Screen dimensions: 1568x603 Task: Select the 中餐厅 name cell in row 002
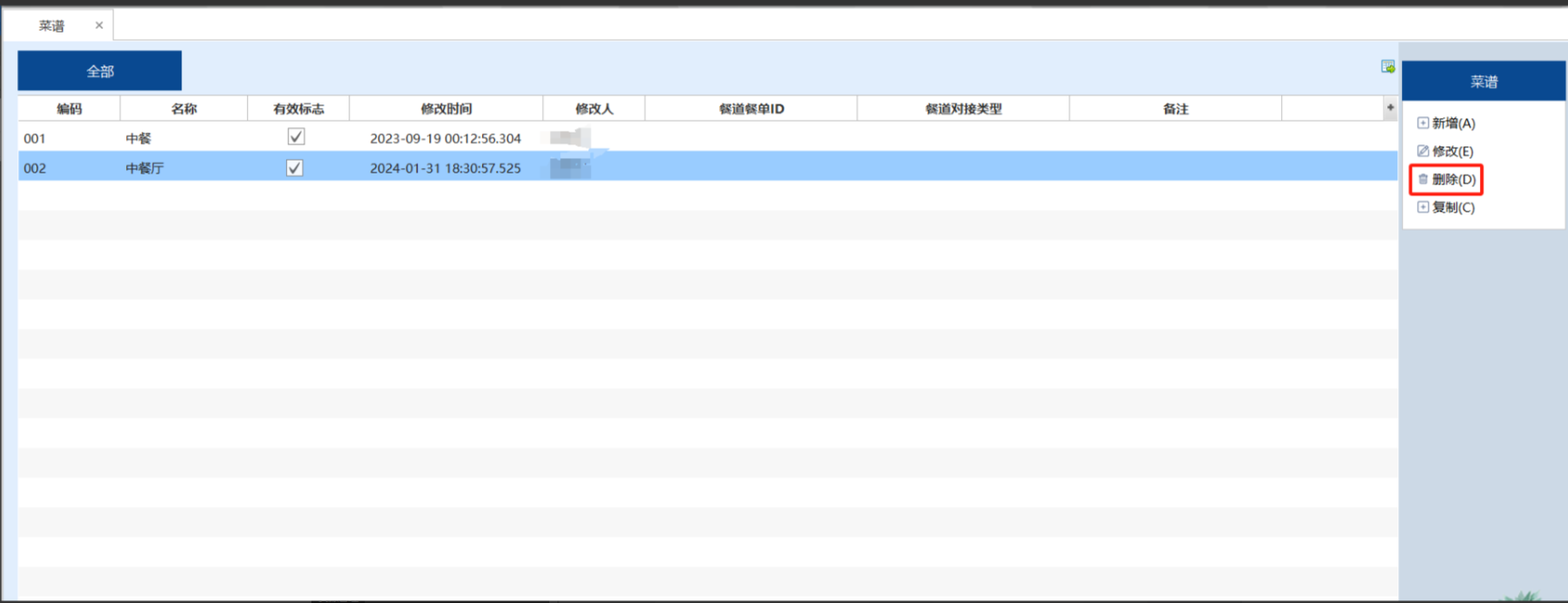tap(145, 168)
